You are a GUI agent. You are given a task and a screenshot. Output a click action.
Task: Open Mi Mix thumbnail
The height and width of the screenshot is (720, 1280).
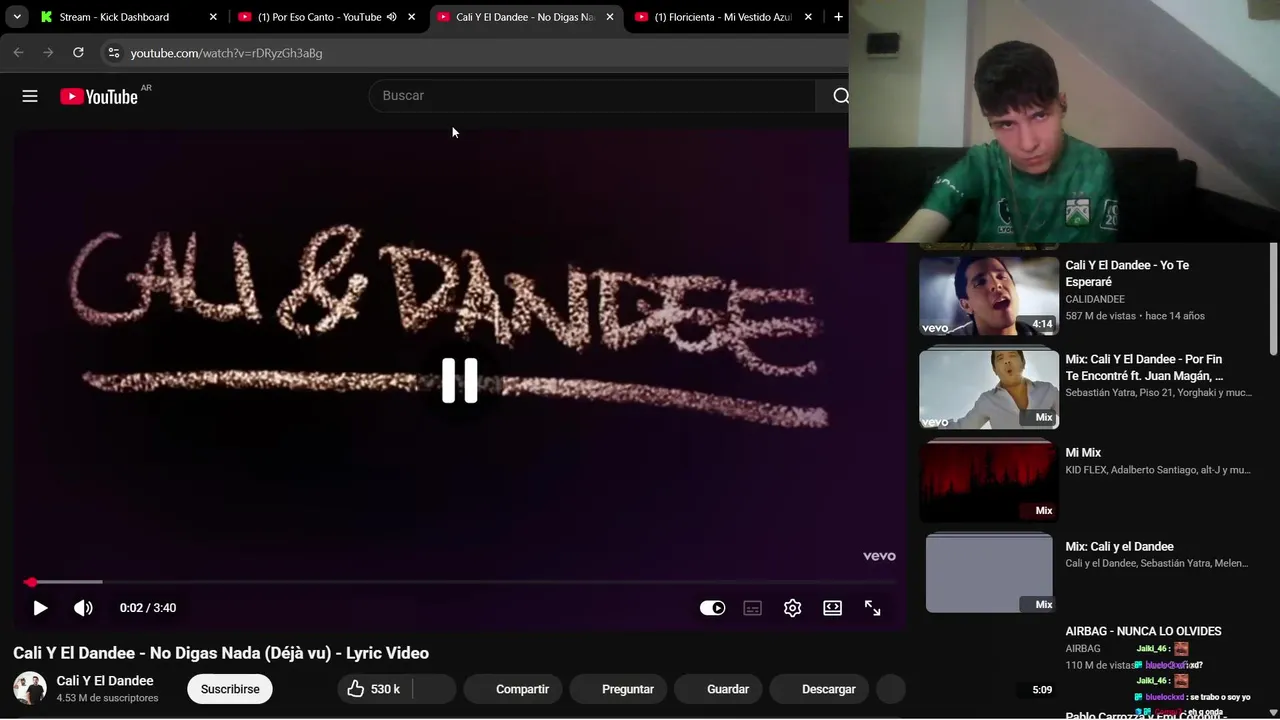(989, 482)
